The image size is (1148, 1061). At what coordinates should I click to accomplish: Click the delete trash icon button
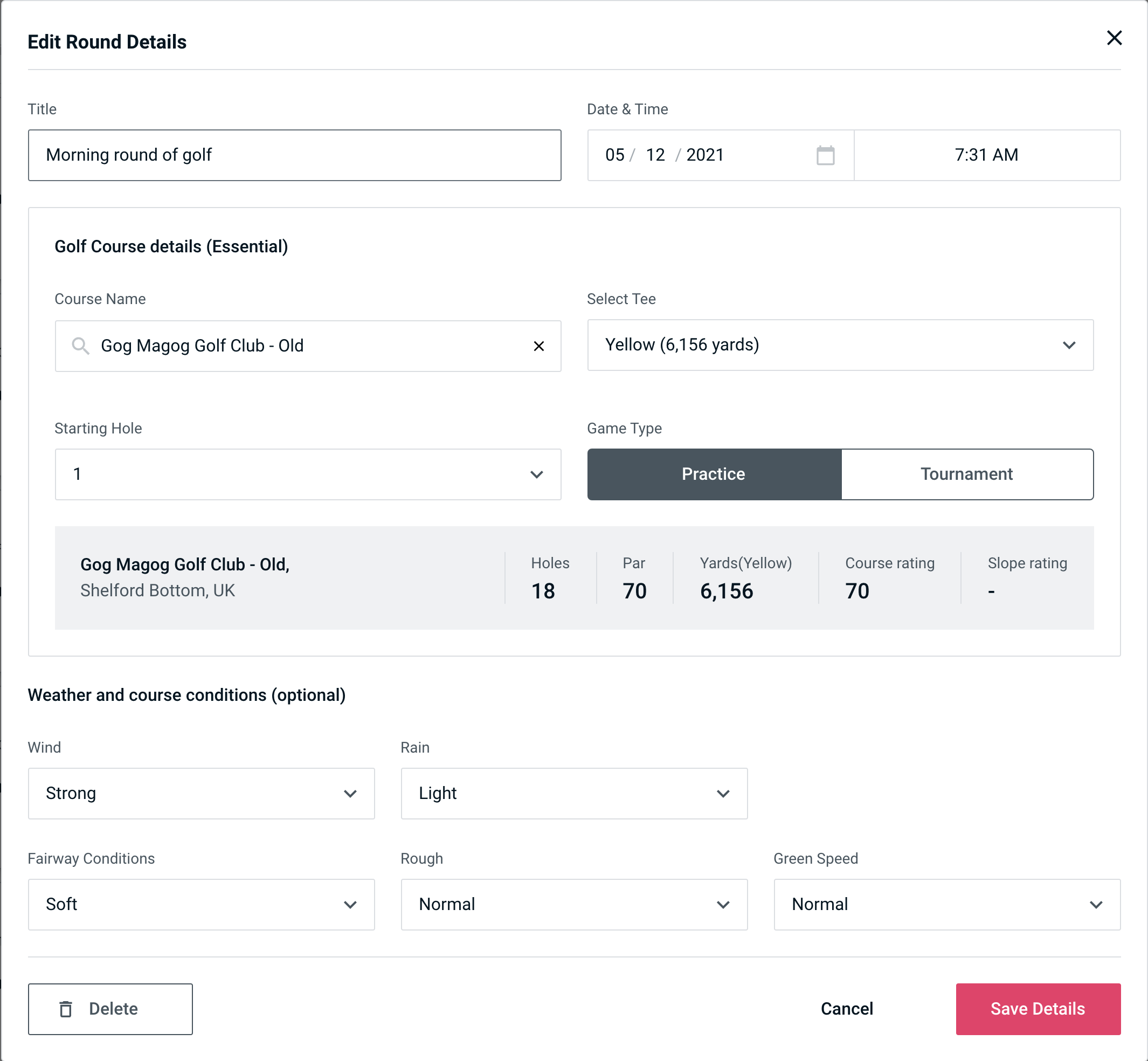pos(67,1008)
